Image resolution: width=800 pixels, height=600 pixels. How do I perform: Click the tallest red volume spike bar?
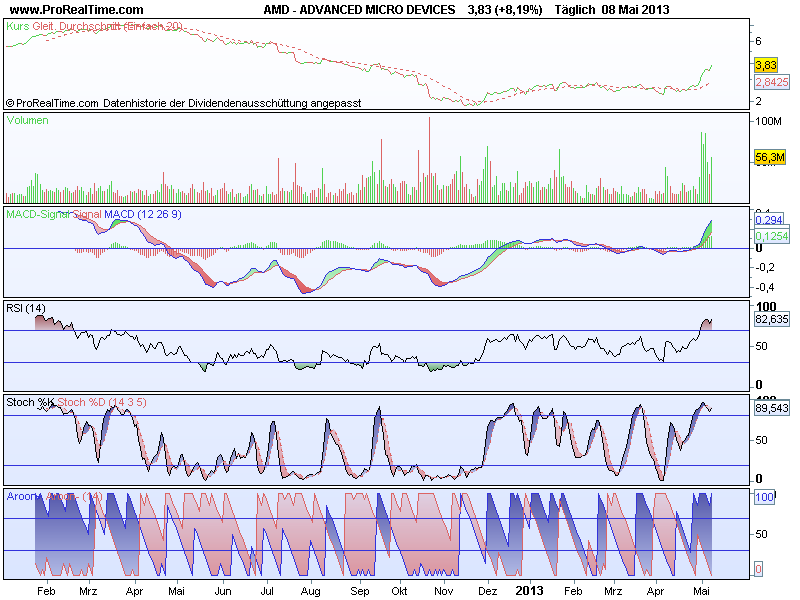pos(430,160)
